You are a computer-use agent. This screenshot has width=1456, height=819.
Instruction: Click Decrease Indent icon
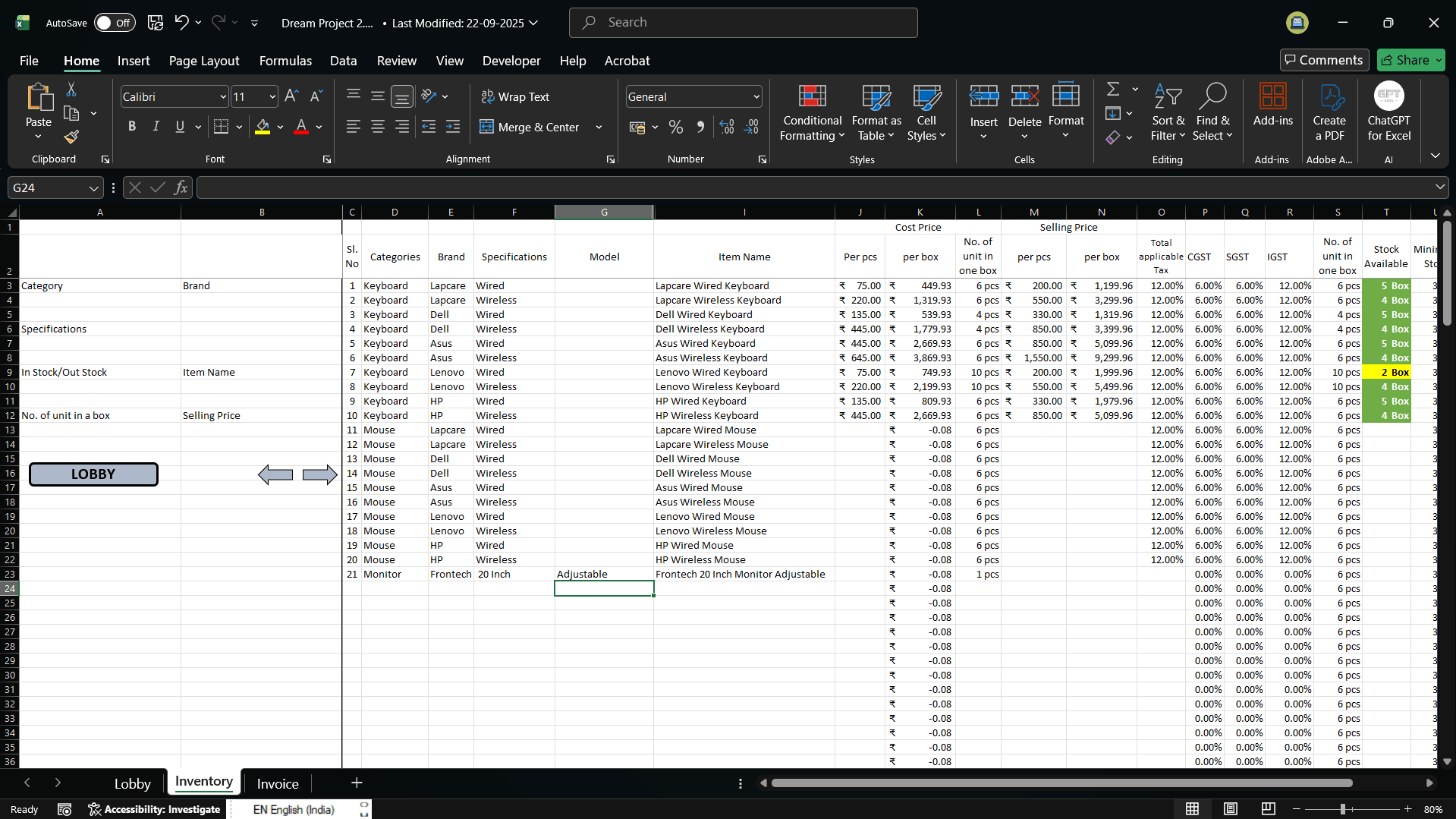[429, 127]
